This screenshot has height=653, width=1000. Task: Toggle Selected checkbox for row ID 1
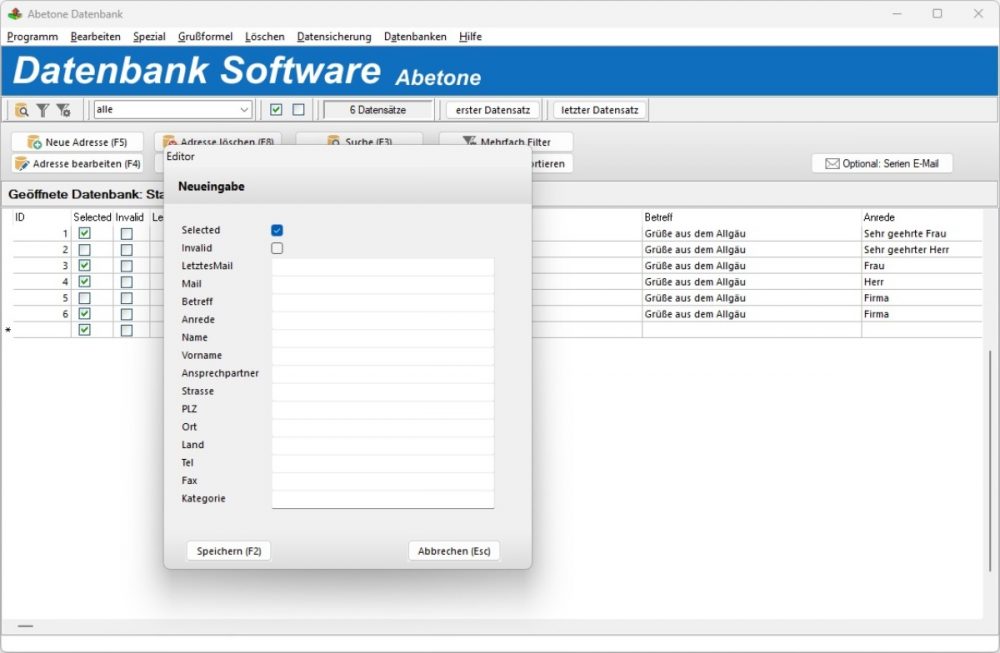point(84,233)
